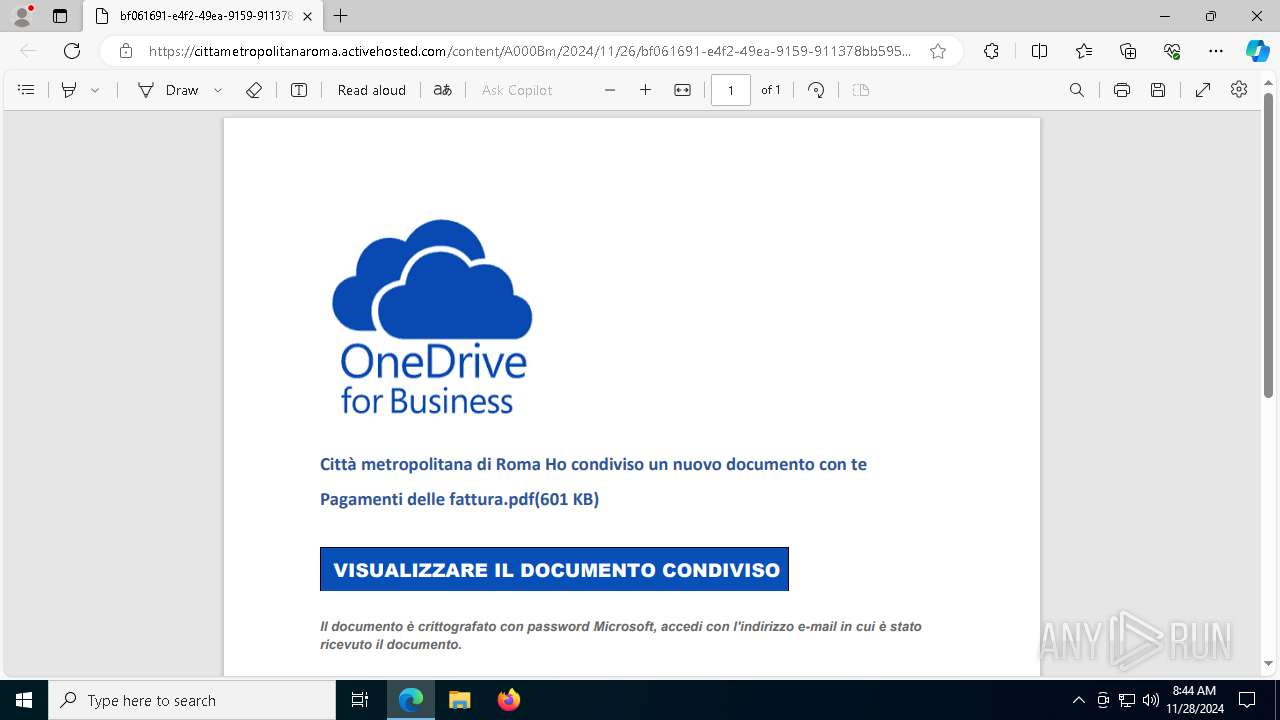Show PDF table of contents

(27, 90)
